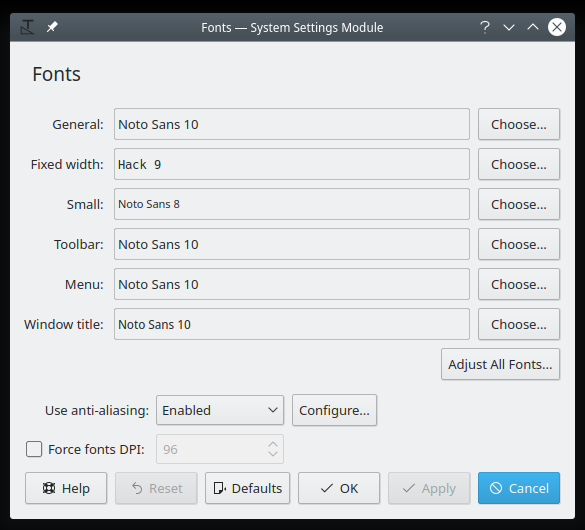Click the Hack 9 fixed width preview
The image size is (585, 530).
(292, 164)
